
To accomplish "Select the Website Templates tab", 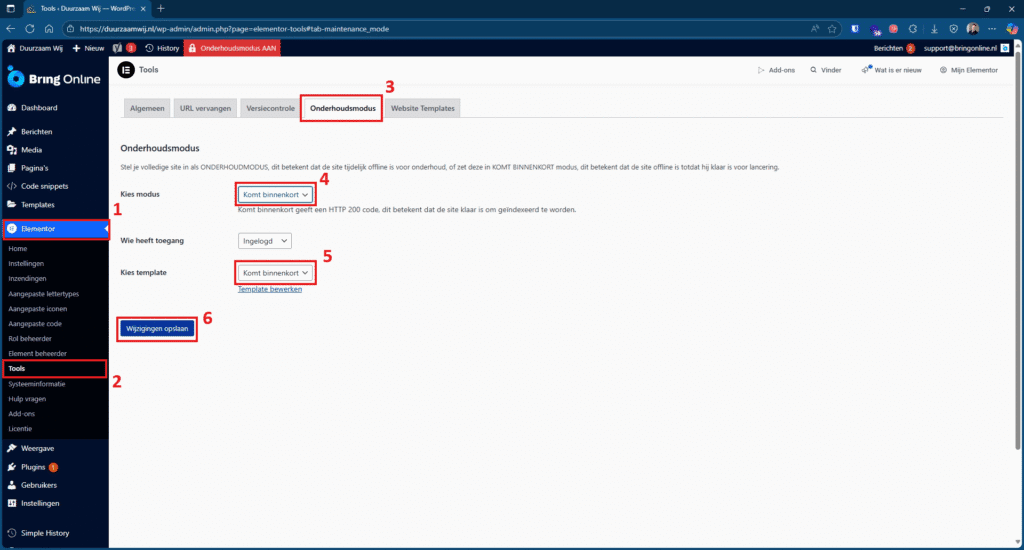I will coord(421,108).
